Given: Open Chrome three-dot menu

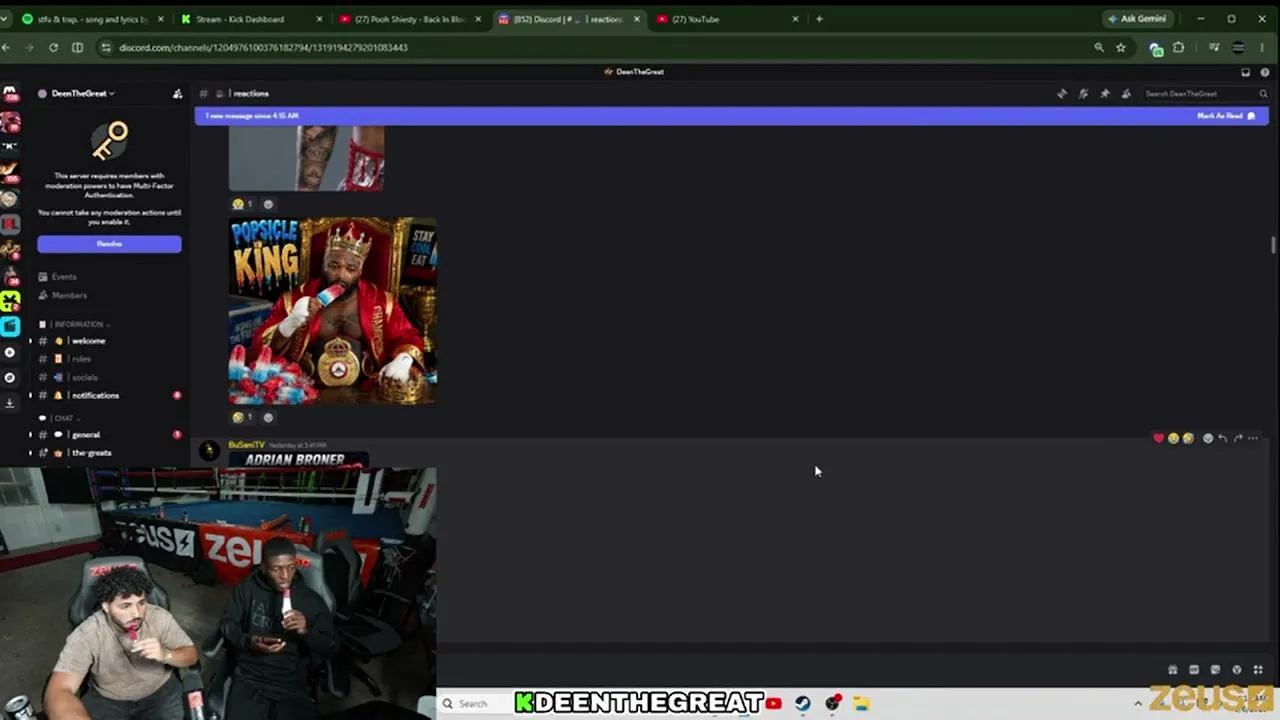Looking at the screenshot, I should [1262, 47].
